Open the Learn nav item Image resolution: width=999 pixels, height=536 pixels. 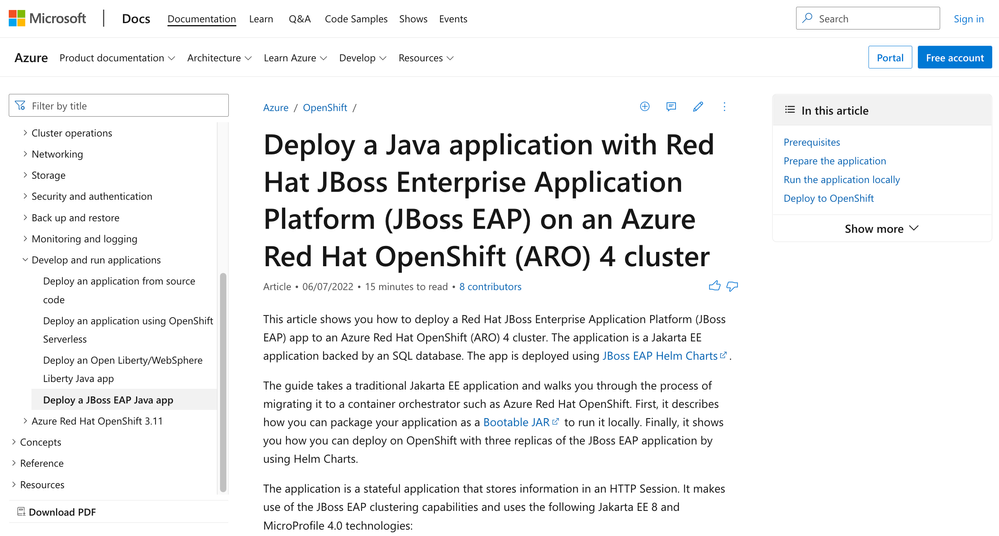[x=261, y=18]
